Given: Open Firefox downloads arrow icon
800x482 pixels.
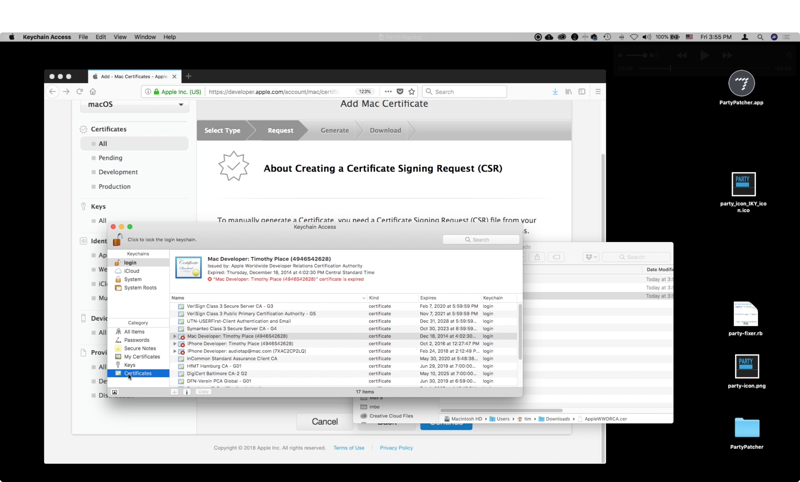Looking at the screenshot, I should 555,92.
